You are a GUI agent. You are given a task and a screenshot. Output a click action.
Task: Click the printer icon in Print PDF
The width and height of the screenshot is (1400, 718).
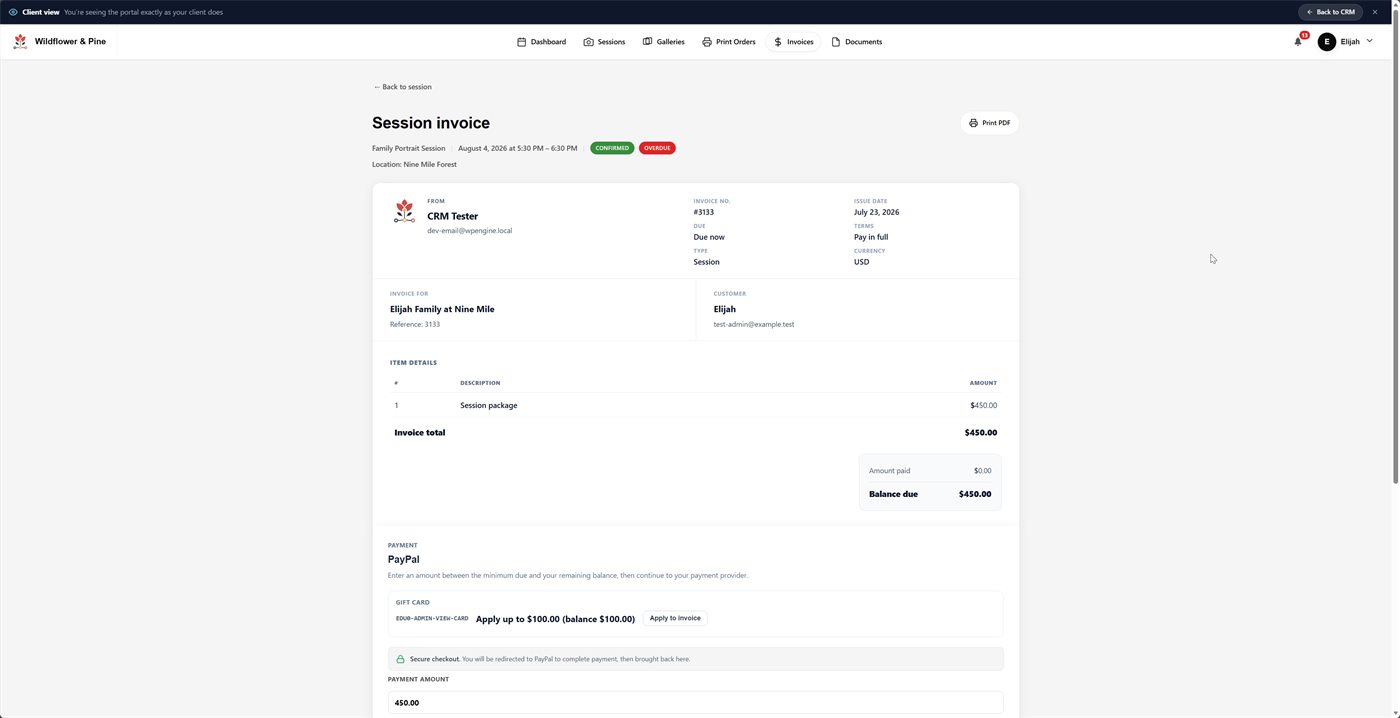pos(973,123)
